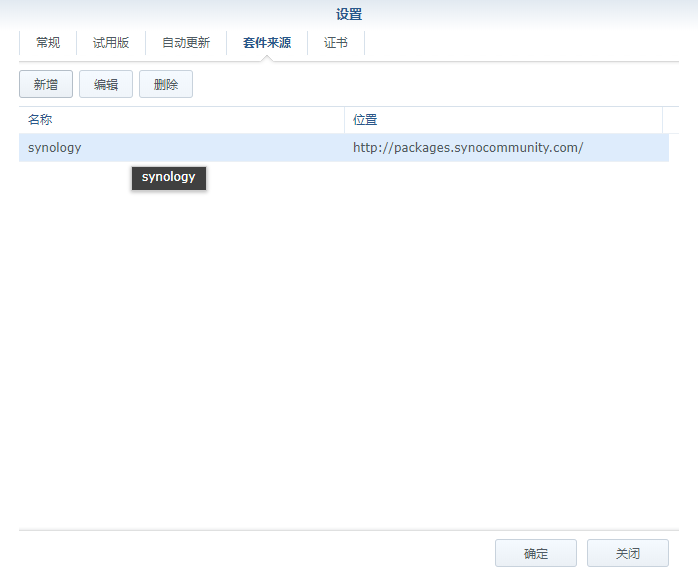The height and width of the screenshot is (573, 698).
Task: Open the 试用版 tab
Action: pyautogui.click(x=111, y=43)
